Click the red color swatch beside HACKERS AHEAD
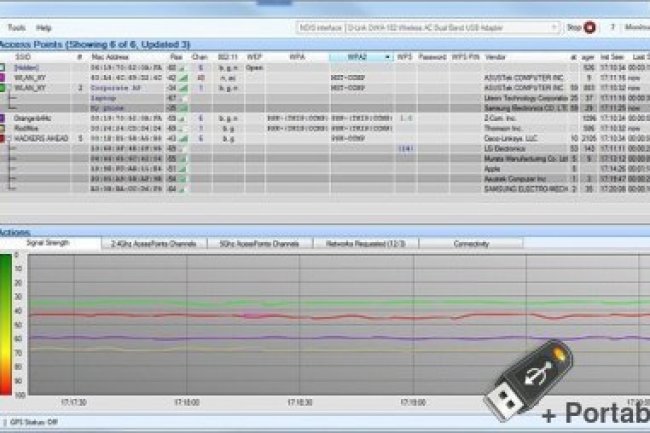650x433 pixels. tap(2, 138)
